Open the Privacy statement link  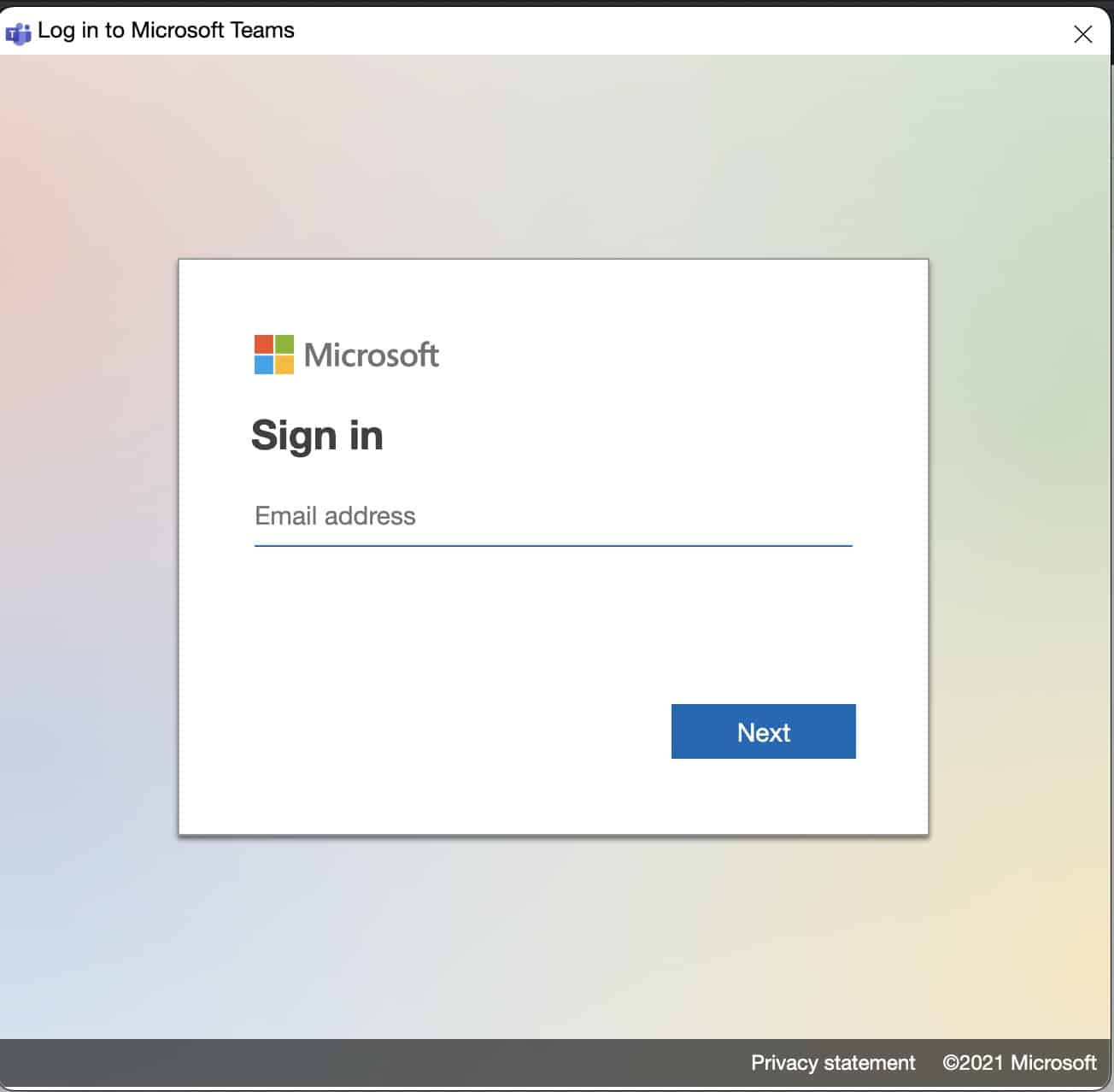(x=833, y=1062)
